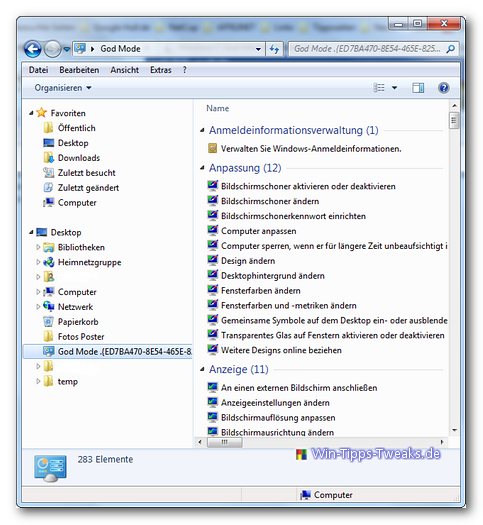This screenshot has height=525, width=483.
Task: Collapse the Anzeige (11) group
Action: click(x=202, y=369)
